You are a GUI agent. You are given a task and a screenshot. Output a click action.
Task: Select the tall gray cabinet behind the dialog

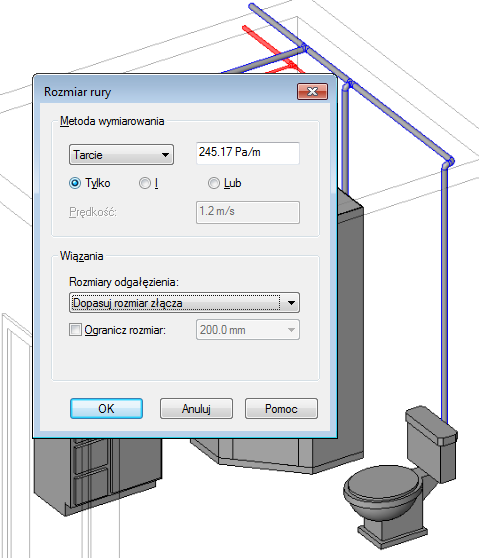click(x=351, y=320)
